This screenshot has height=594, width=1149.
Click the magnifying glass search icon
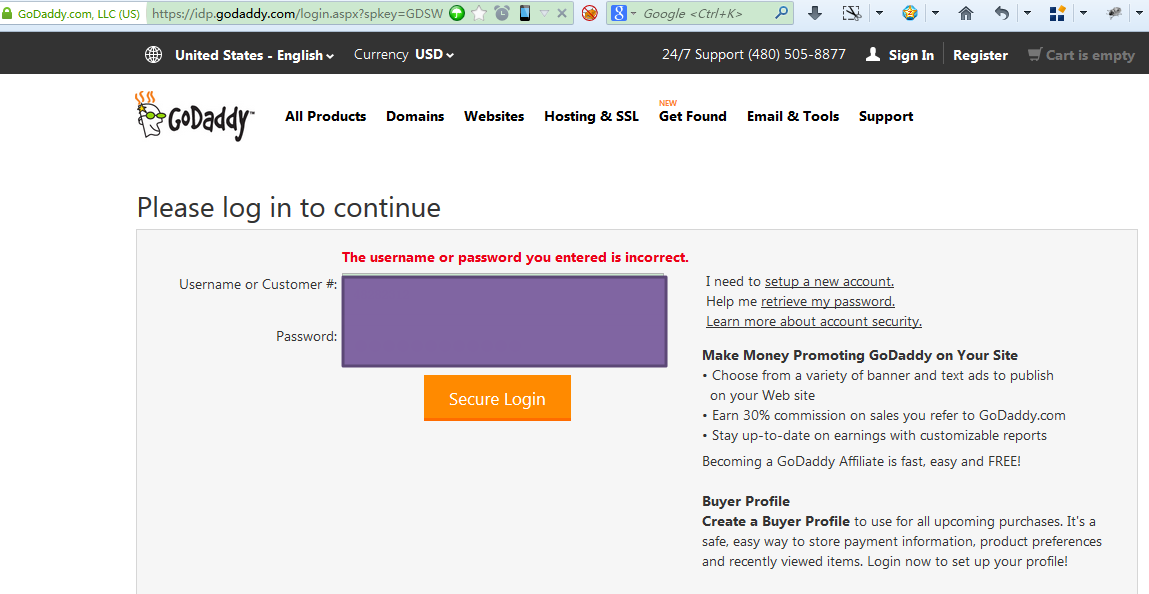point(782,13)
